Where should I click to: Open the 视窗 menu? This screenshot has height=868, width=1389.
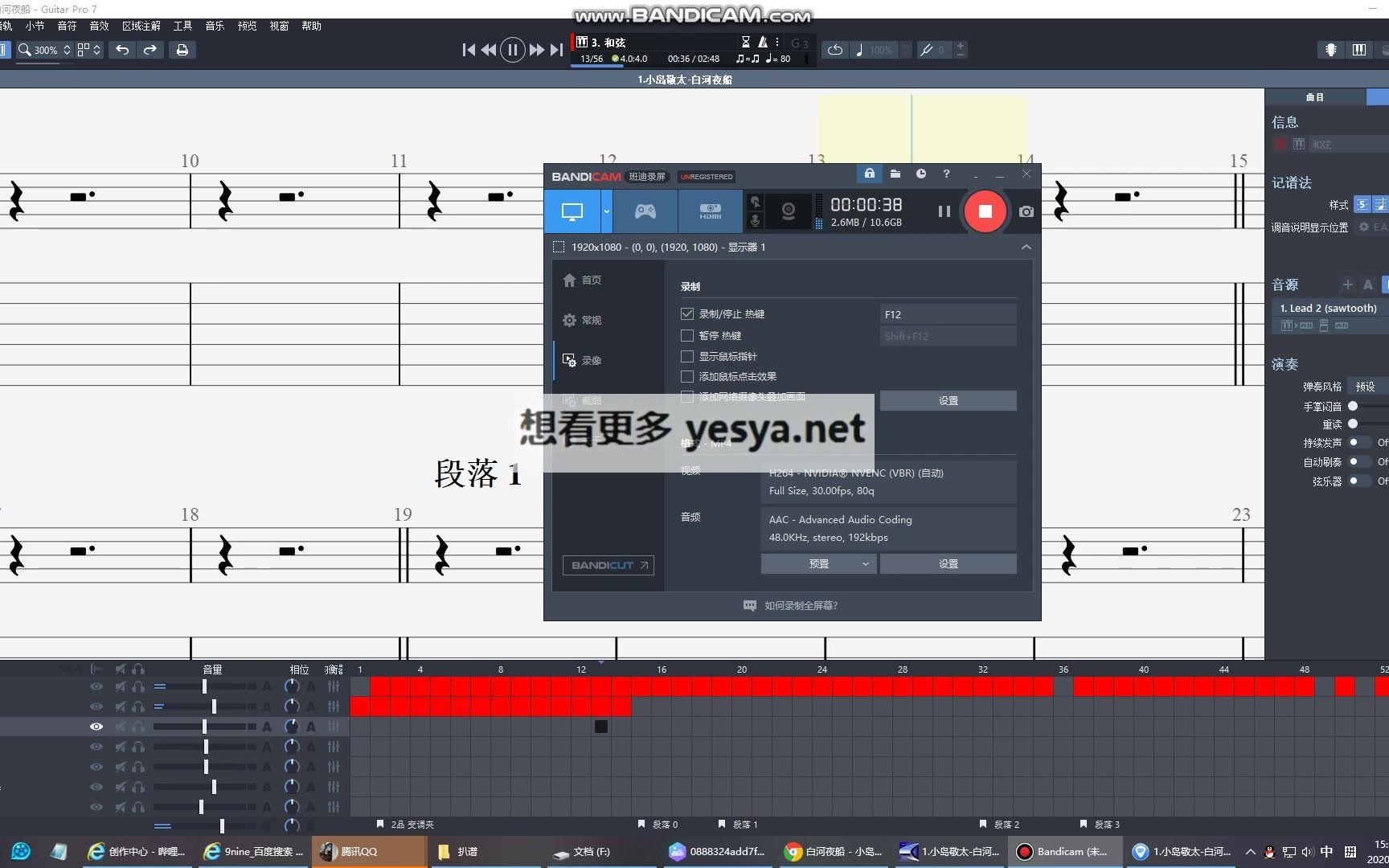pyautogui.click(x=279, y=26)
